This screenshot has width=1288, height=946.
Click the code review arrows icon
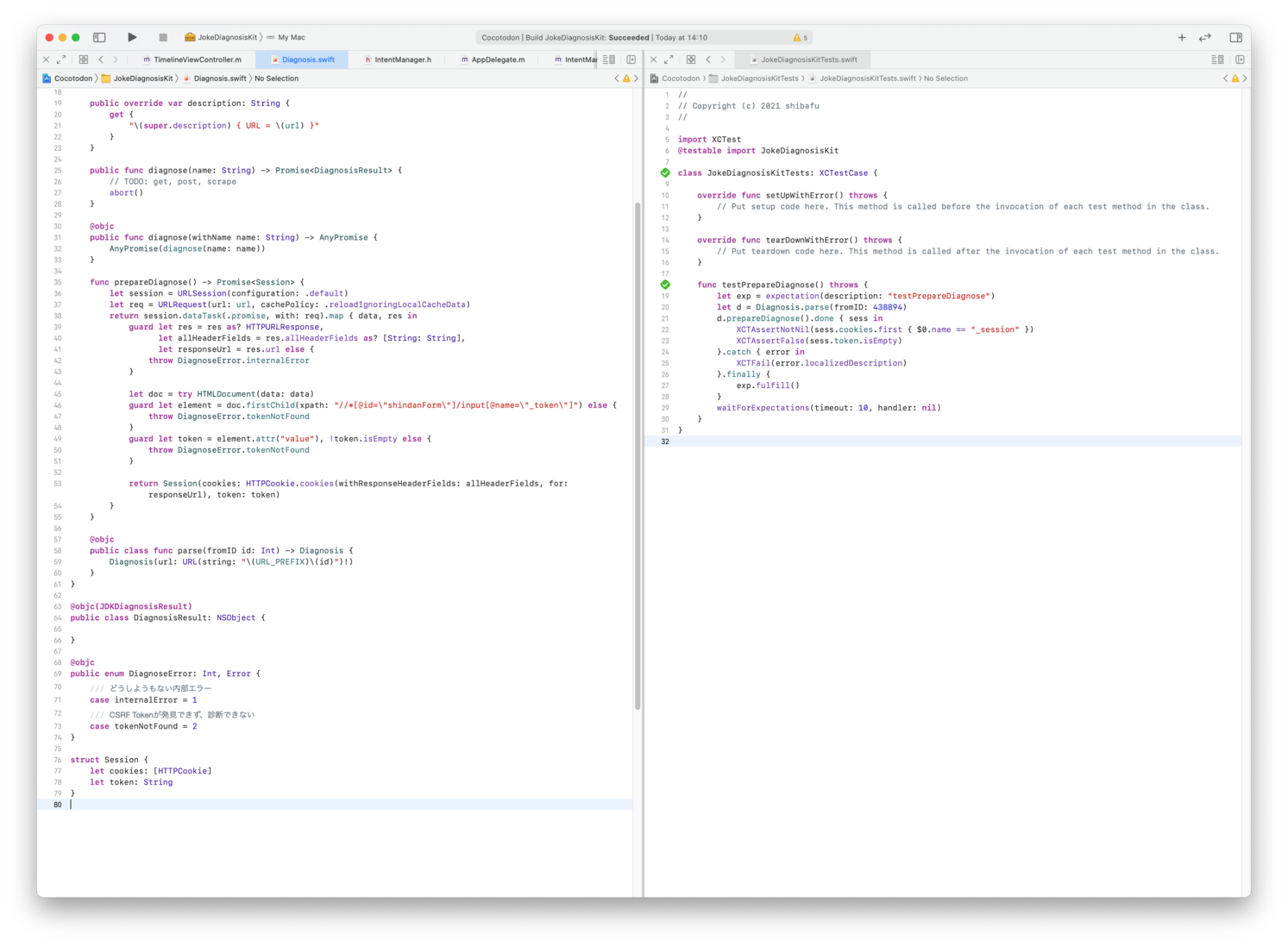pos(1205,37)
